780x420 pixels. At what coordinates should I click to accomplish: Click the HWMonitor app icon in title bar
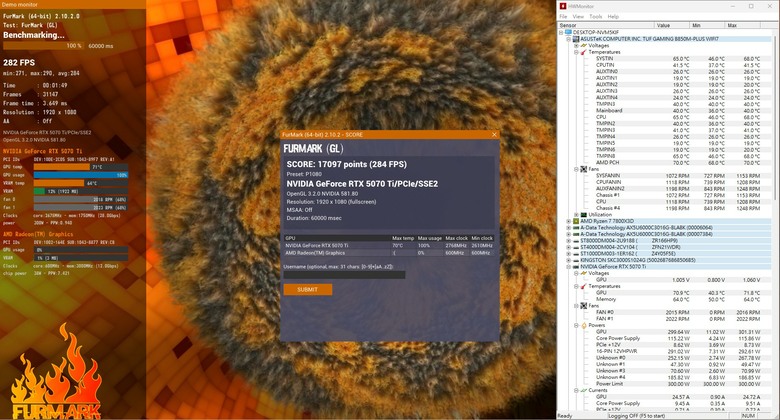563,6
